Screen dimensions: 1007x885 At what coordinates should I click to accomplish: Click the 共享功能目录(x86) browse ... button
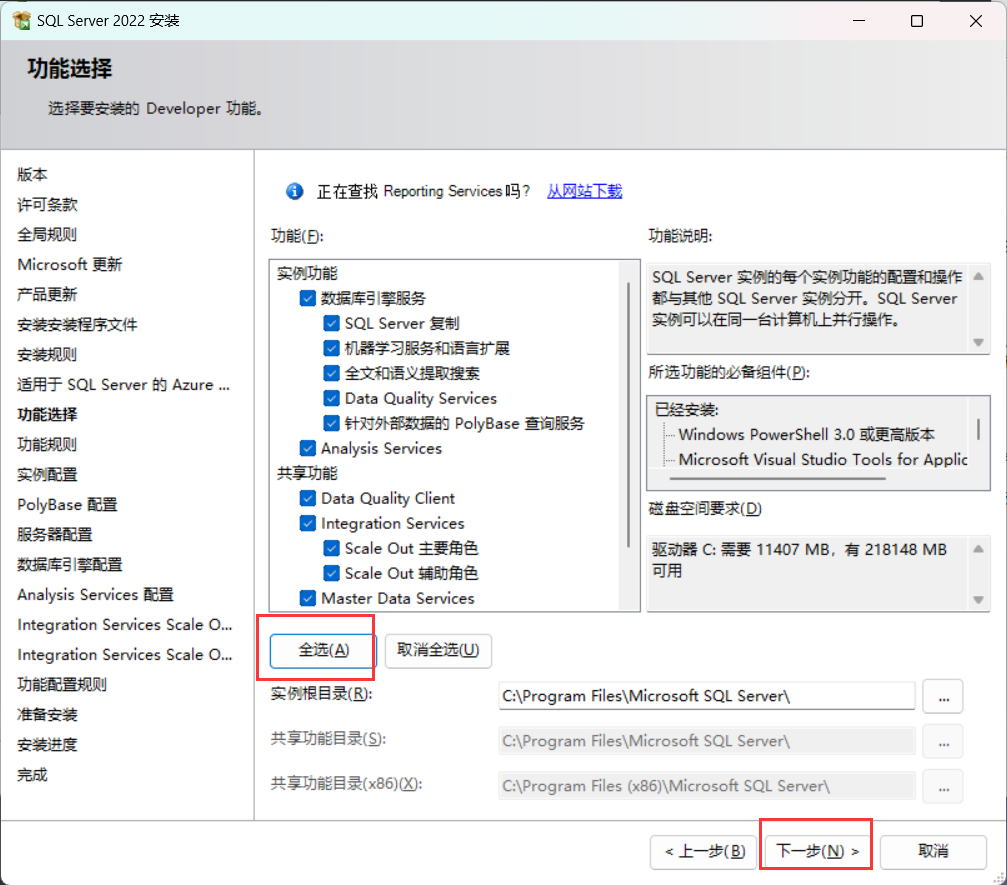(943, 786)
